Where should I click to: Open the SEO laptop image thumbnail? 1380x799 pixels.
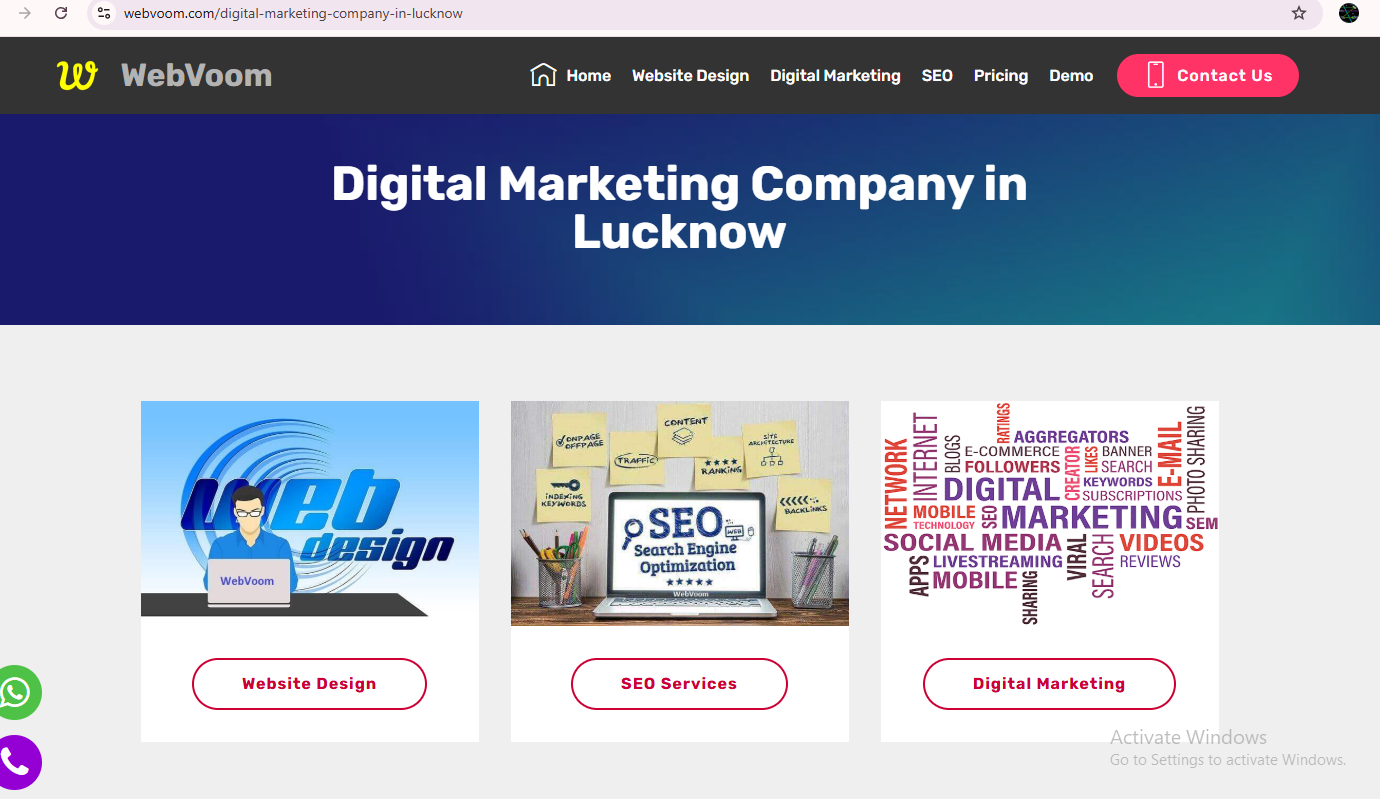click(x=680, y=513)
